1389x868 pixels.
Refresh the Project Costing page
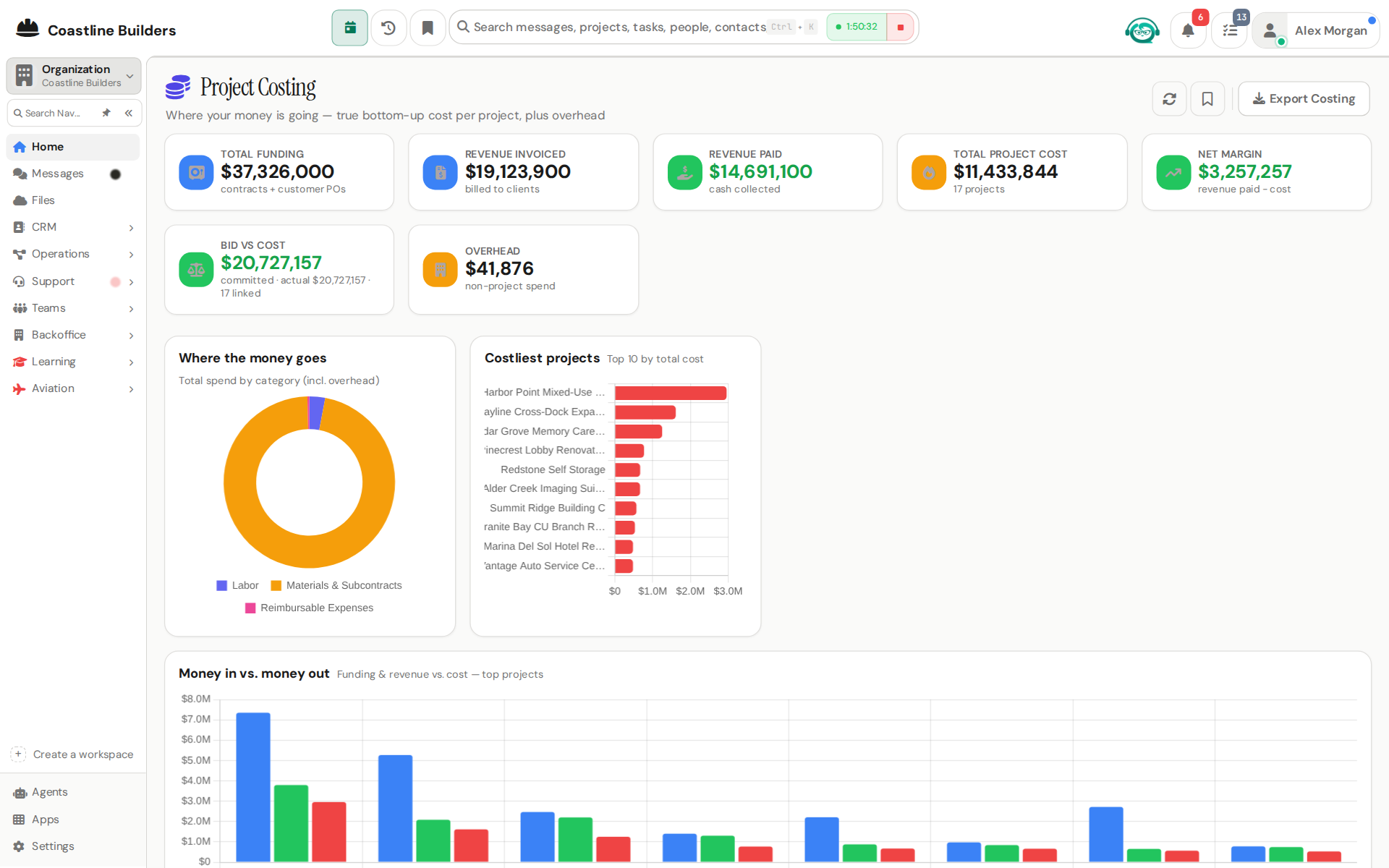pyautogui.click(x=1169, y=99)
